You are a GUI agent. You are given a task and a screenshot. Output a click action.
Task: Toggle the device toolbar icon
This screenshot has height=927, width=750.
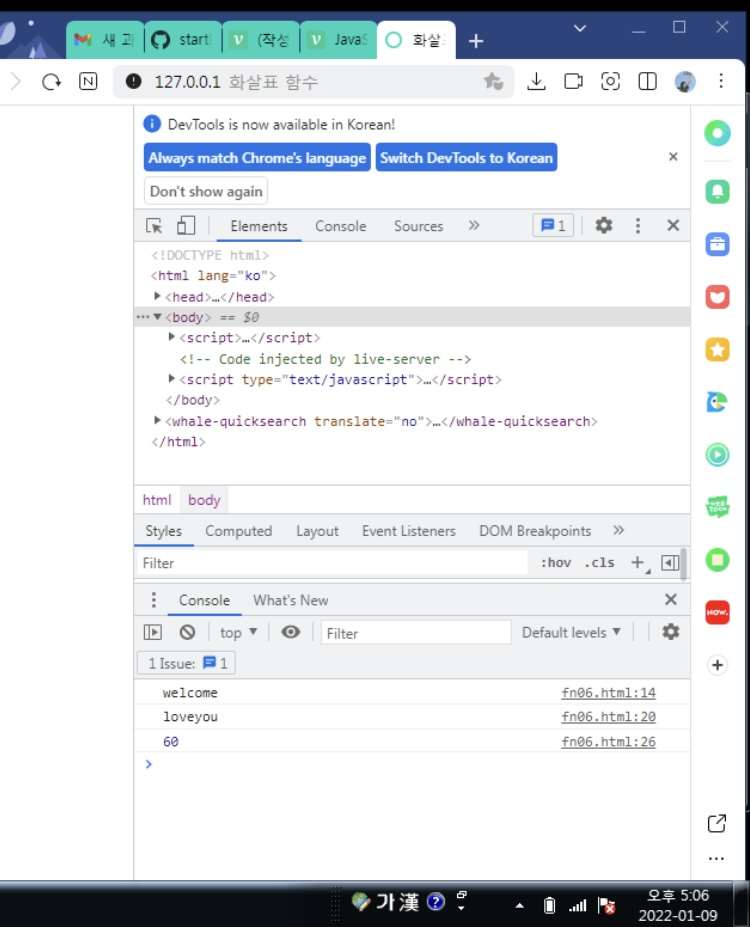186,225
